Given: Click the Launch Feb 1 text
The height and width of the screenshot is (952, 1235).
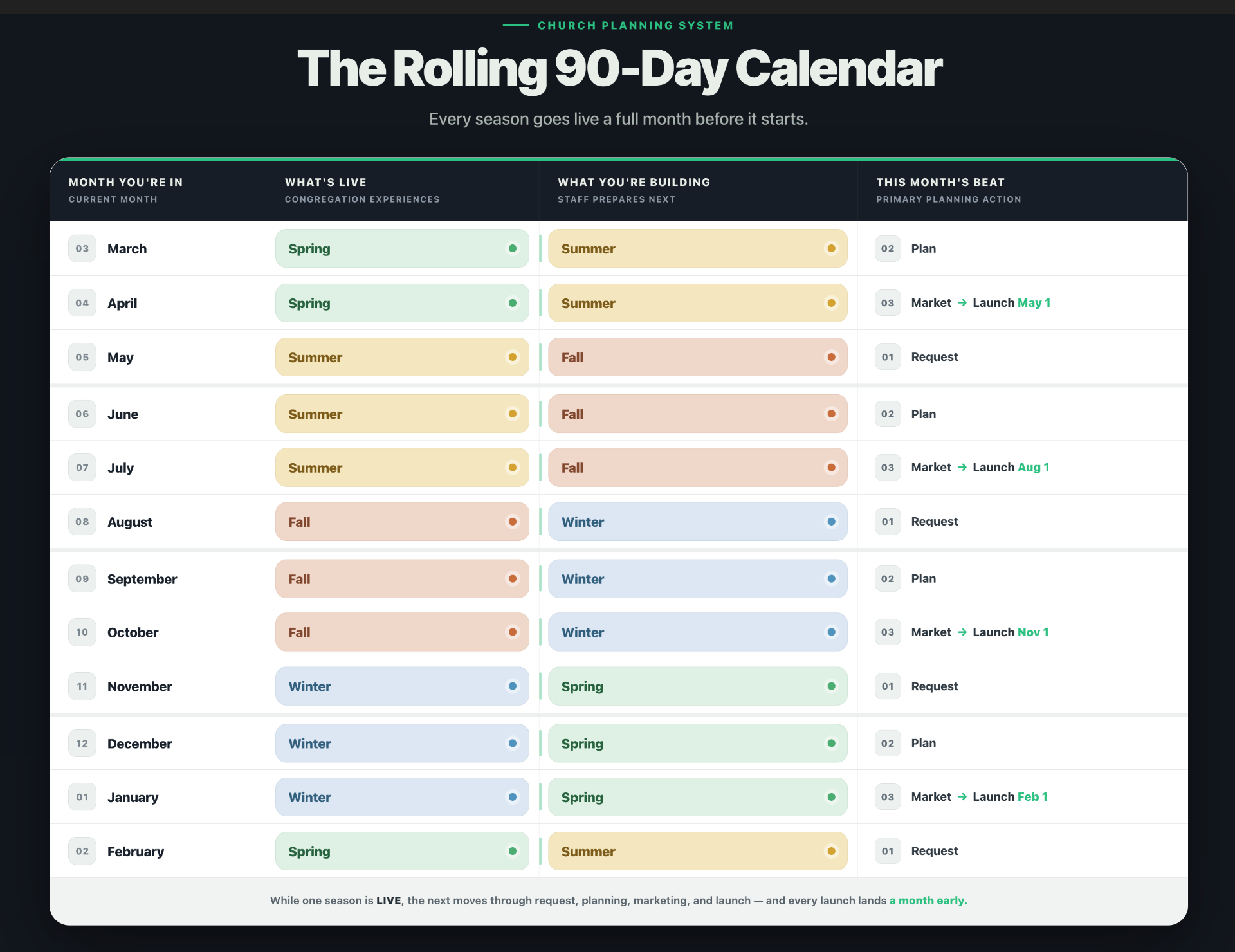Looking at the screenshot, I should (1010, 797).
